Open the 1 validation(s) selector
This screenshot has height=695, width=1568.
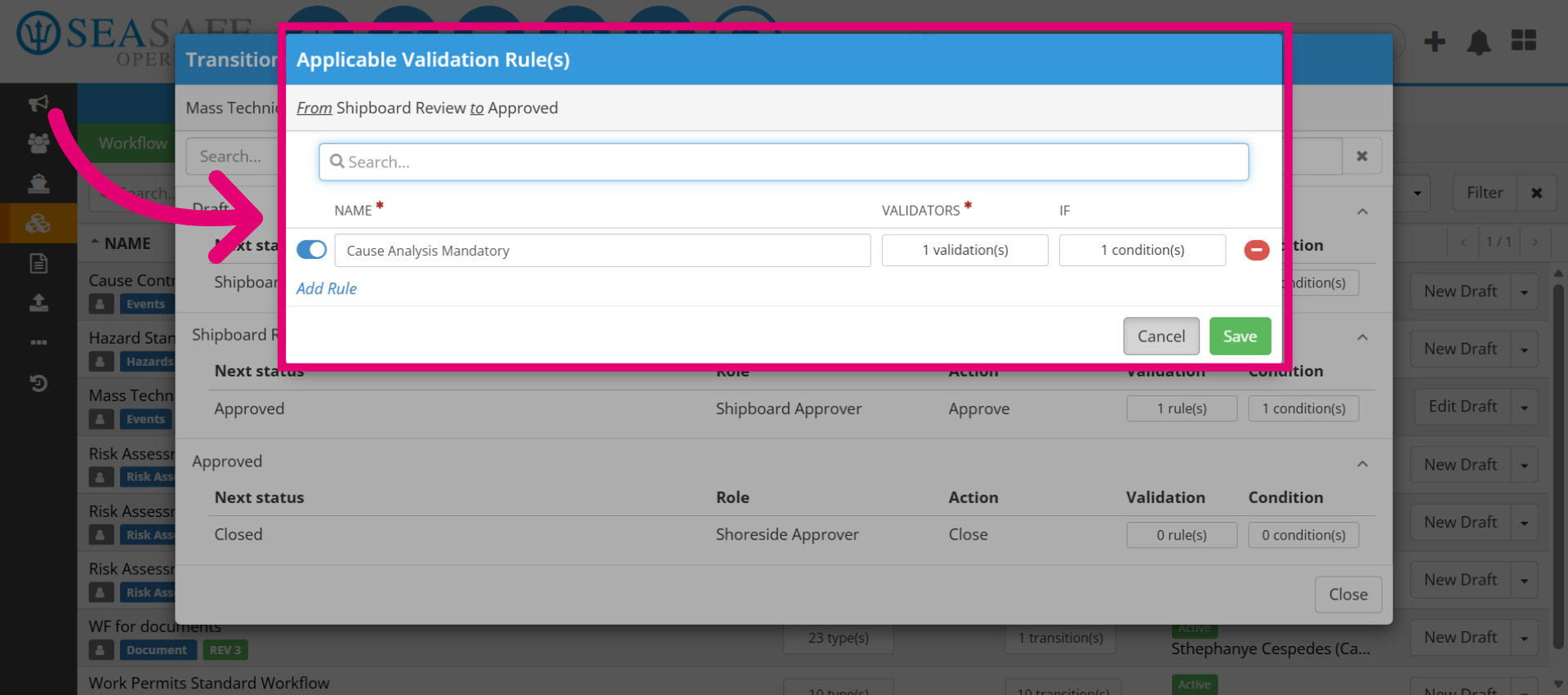tap(964, 250)
